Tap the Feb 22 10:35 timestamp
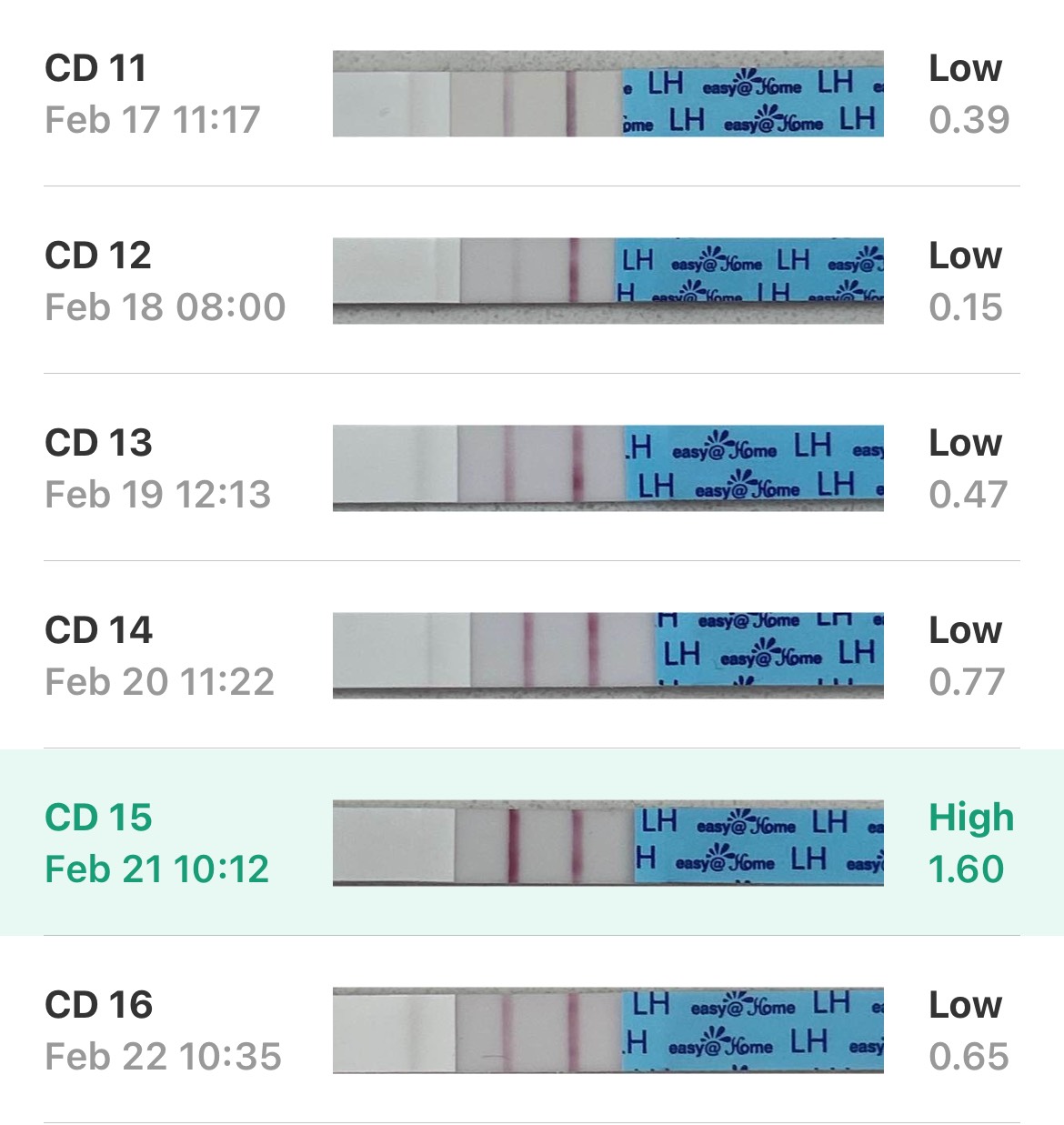 (x=163, y=1057)
